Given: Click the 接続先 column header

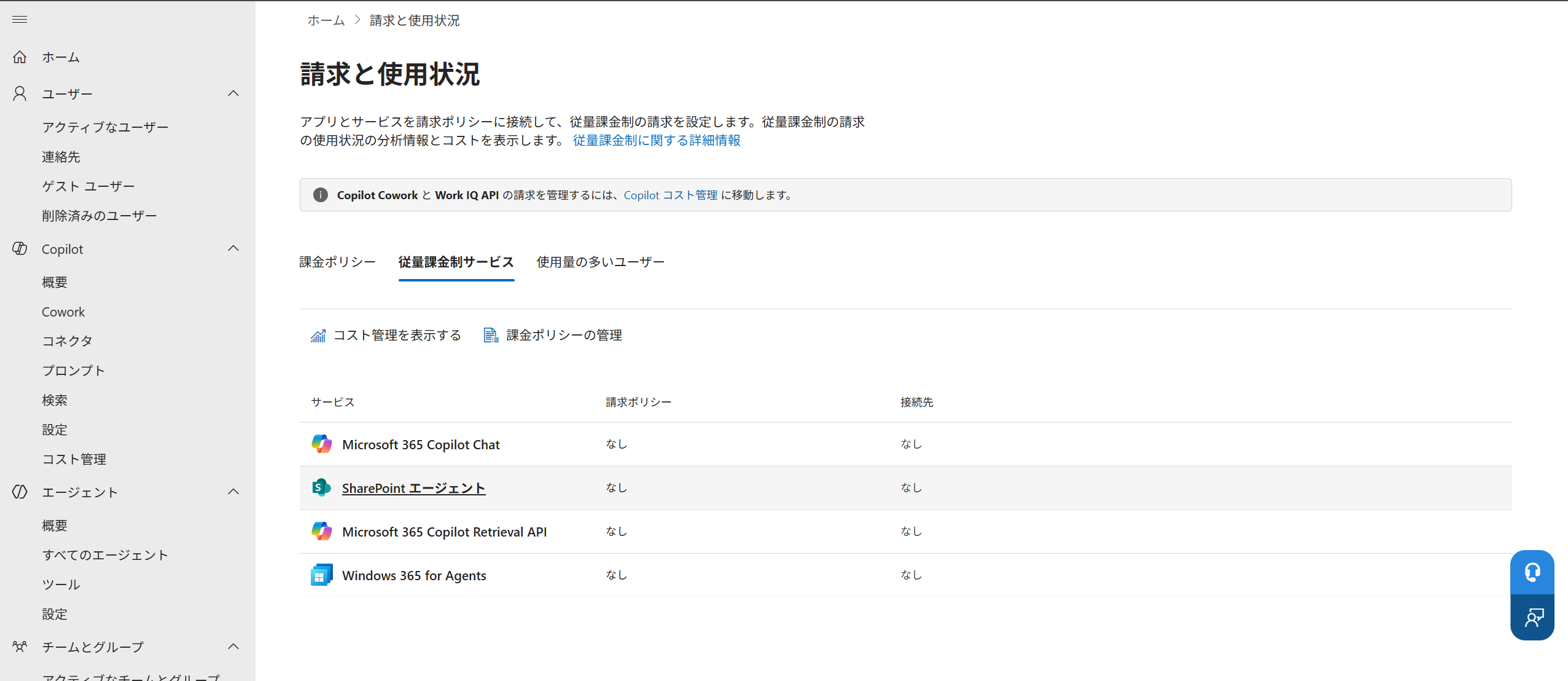Looking at the screenshot, I should pos(917,402).
